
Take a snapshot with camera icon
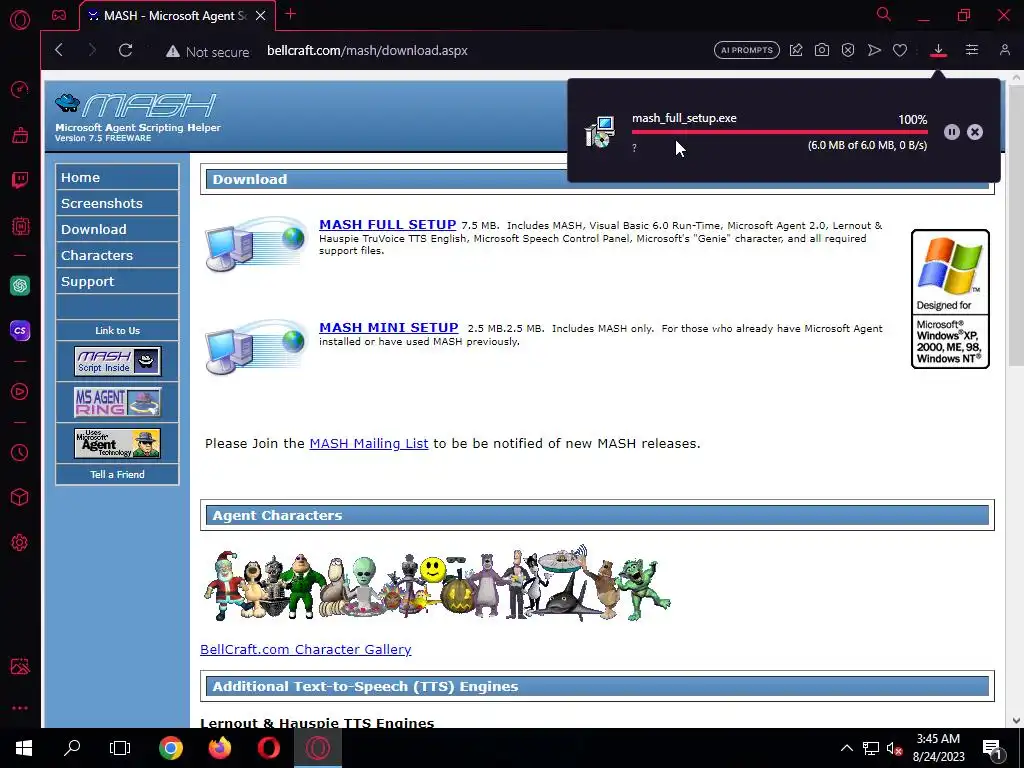click(822, 50)
